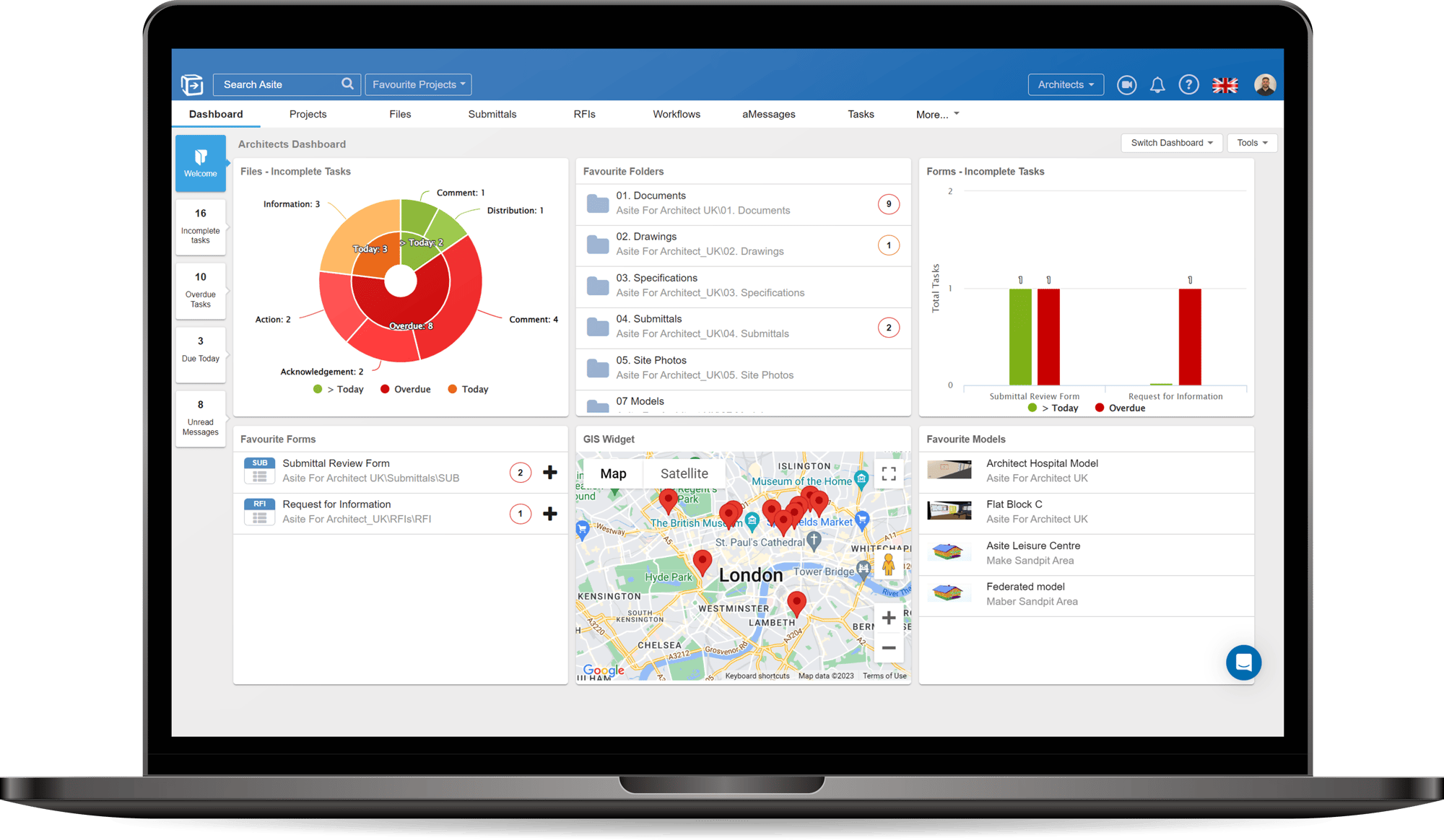Open the Switch Dashboard dropdown
Image resolution: width=1444 pixels, height=840 pixels.
pos(1171,143)
